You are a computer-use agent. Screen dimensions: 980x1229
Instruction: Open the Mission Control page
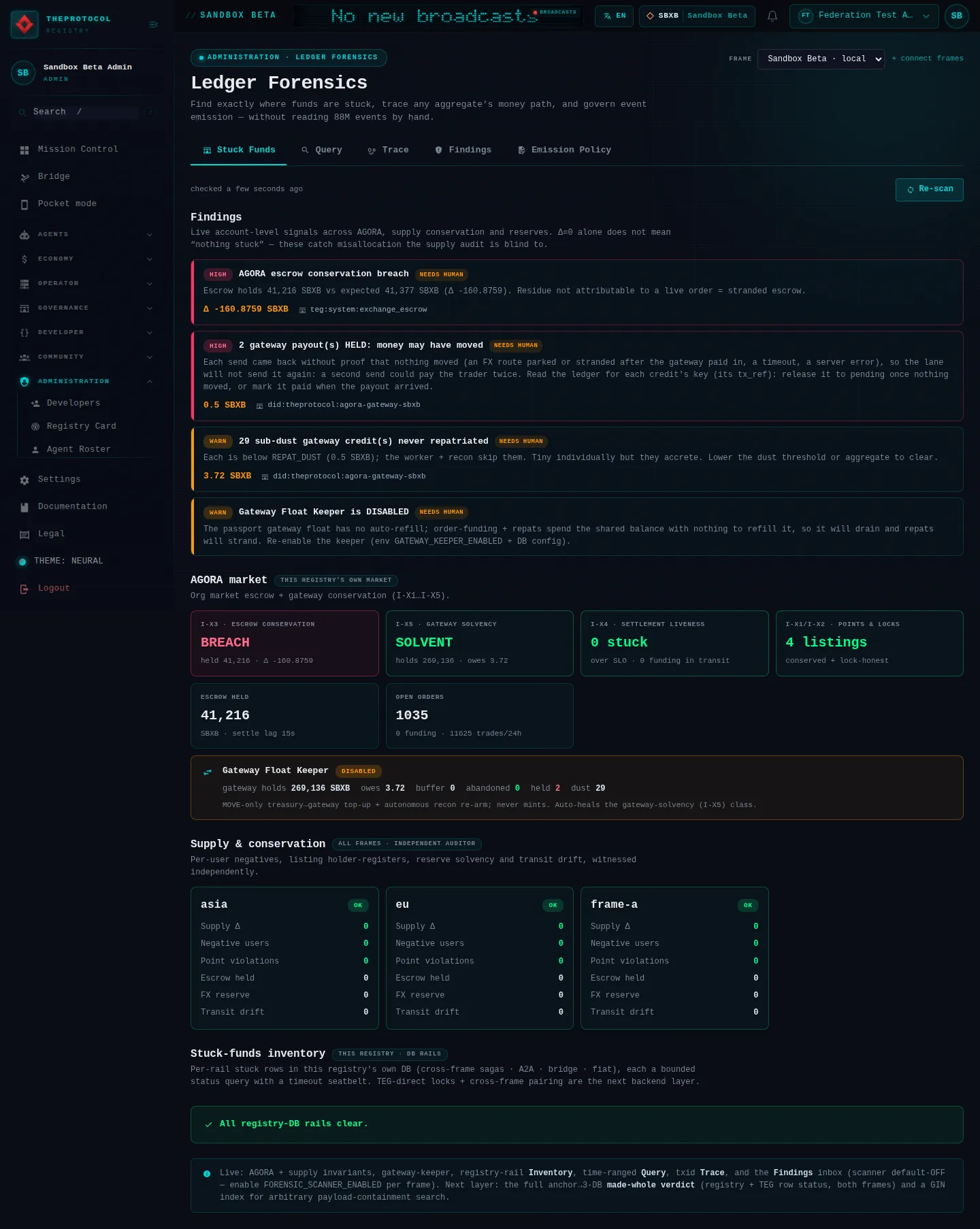coord(86,150)
